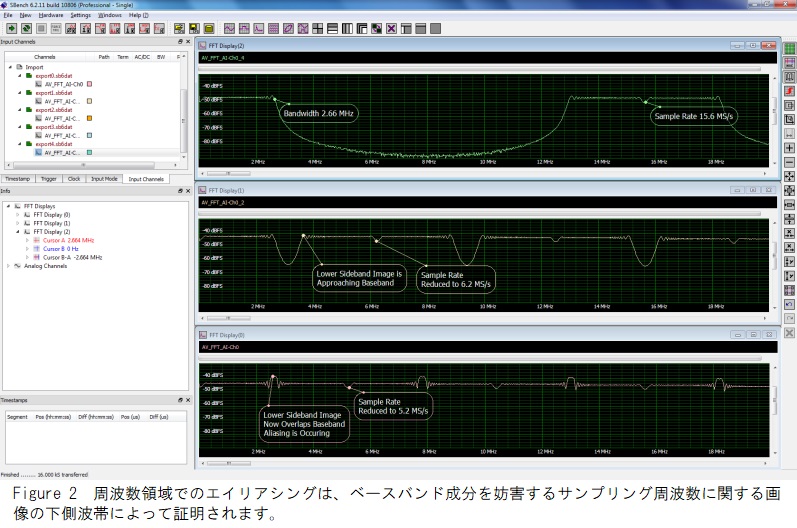Image resolution: width=797 pixels, height=528 pixels.
Task: Open the Hardware menu
Action: pos(51,15)
